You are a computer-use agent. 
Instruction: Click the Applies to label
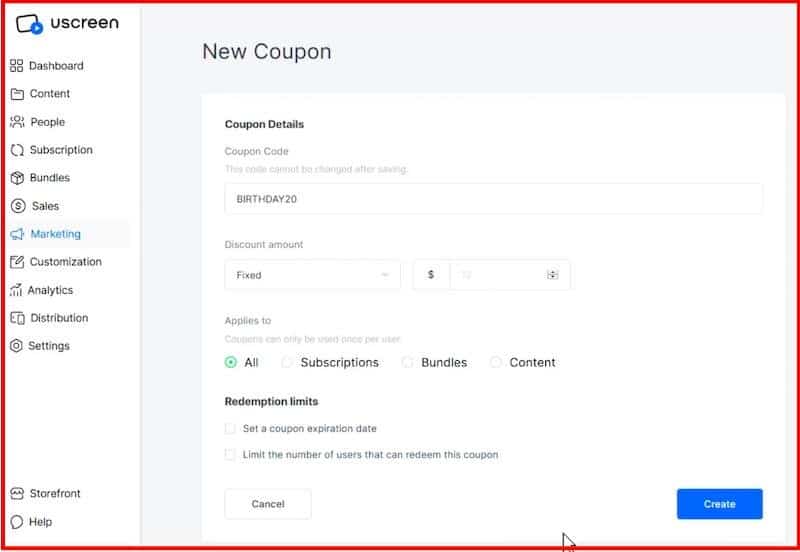(x=247, y=320)
